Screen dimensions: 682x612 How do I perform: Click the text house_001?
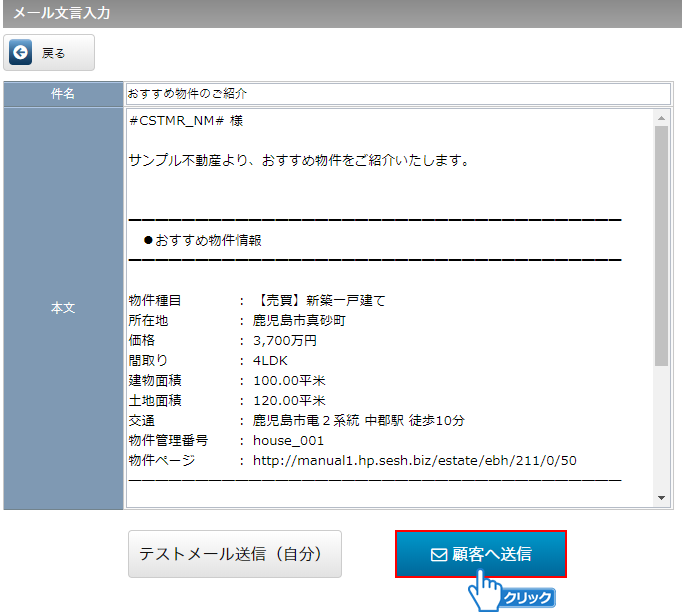pos(288,441)
